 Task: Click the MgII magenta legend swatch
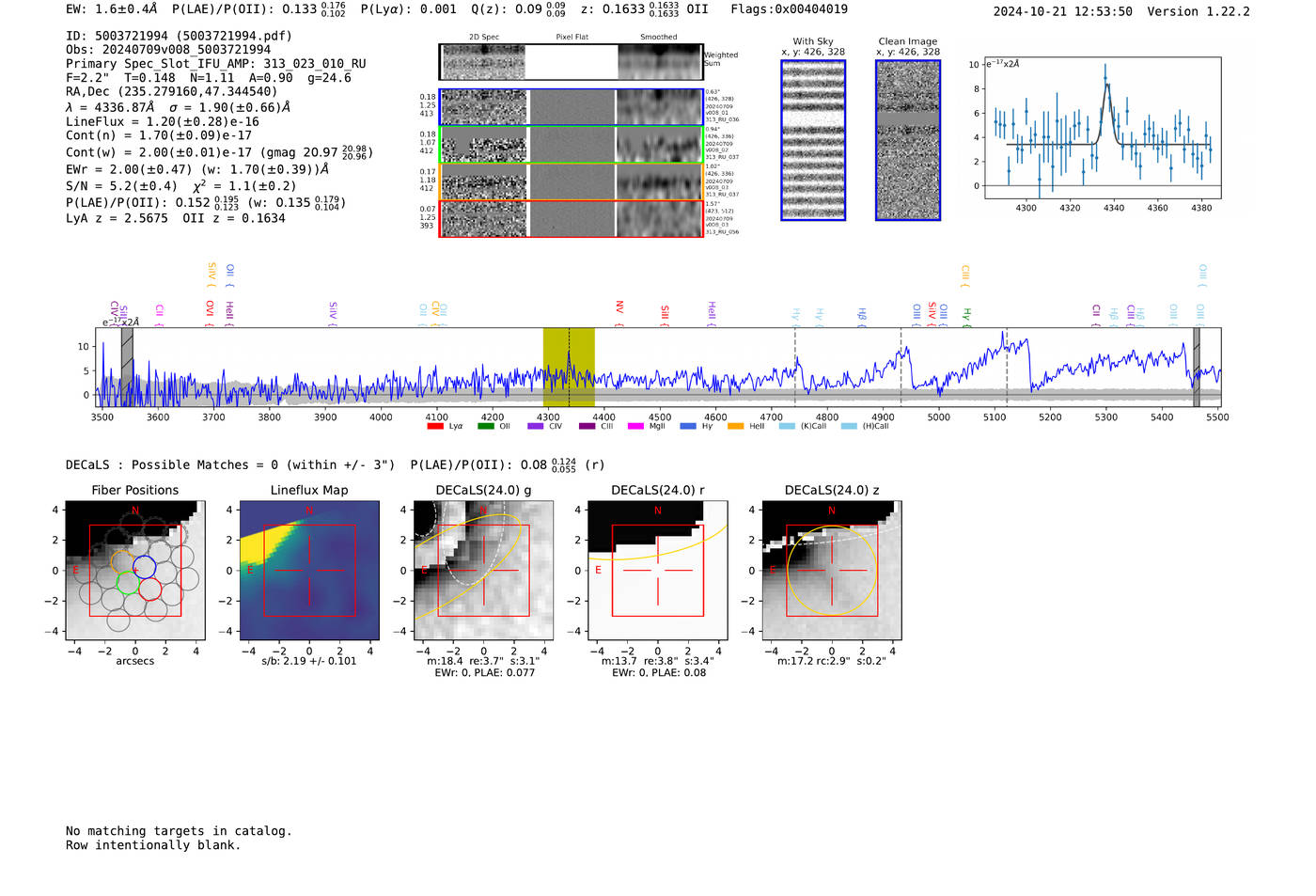click(635, 427)
